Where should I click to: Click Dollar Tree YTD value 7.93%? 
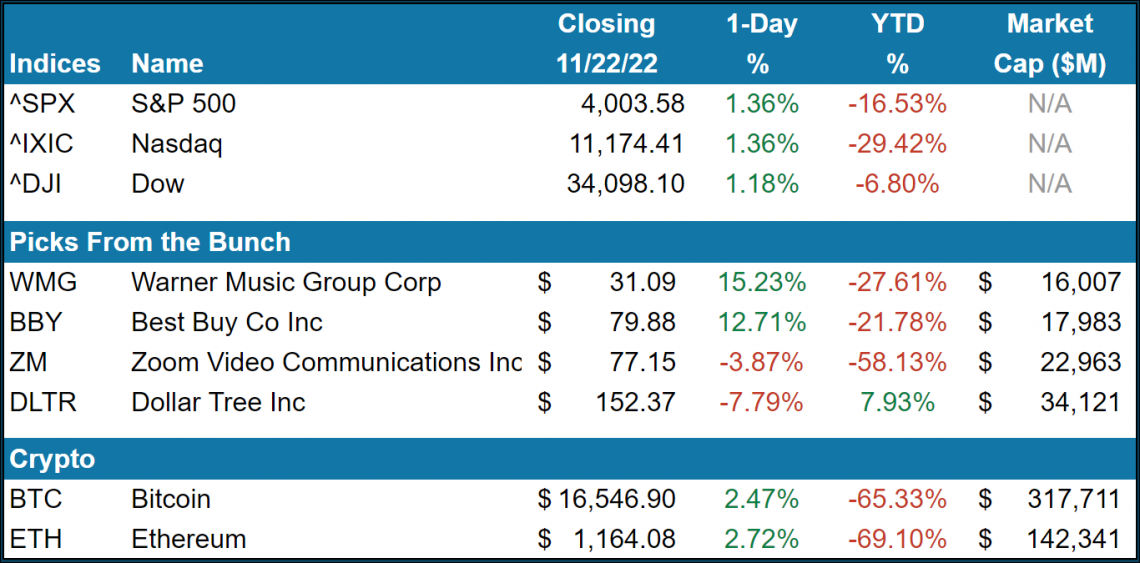coord(897,403)
